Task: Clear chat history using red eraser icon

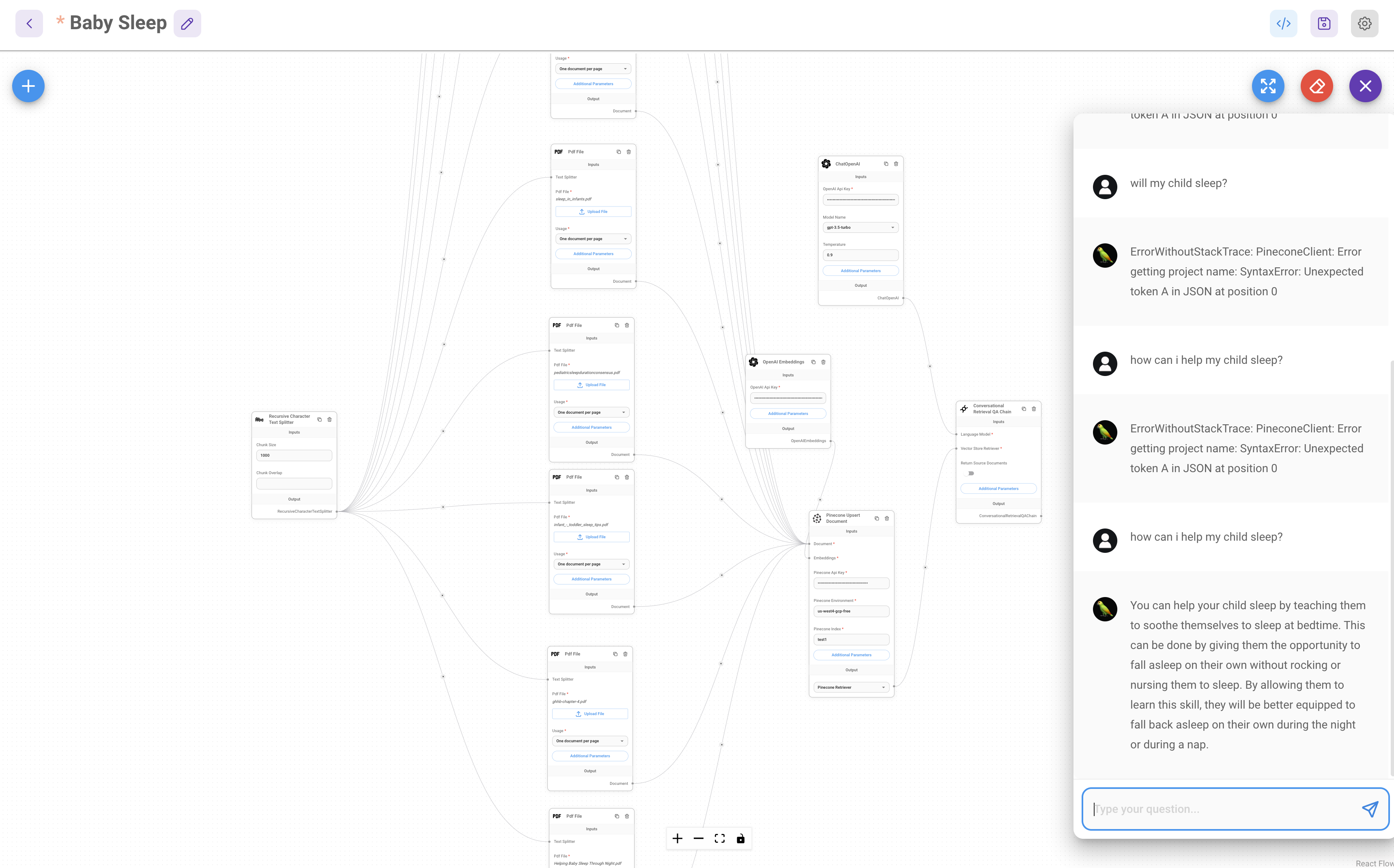Action: [x=1317, y=86]
